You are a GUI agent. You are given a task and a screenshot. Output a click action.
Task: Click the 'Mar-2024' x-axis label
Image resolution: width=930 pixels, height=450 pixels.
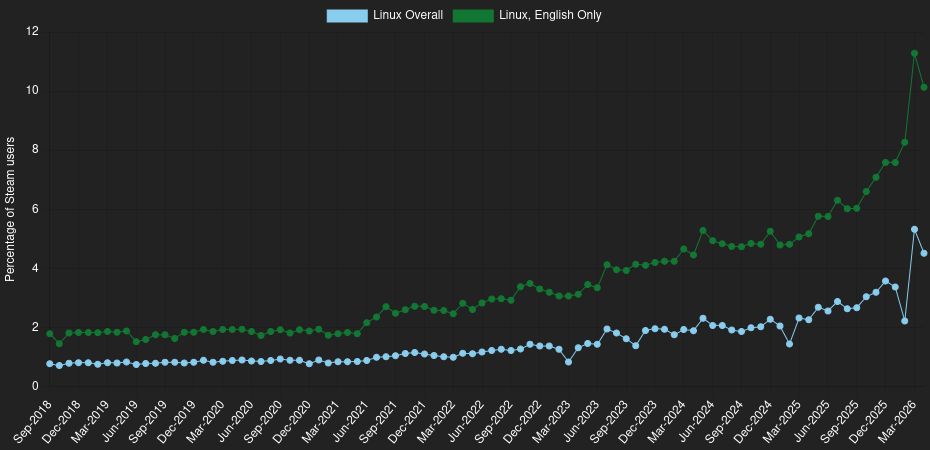pos(667,420)
